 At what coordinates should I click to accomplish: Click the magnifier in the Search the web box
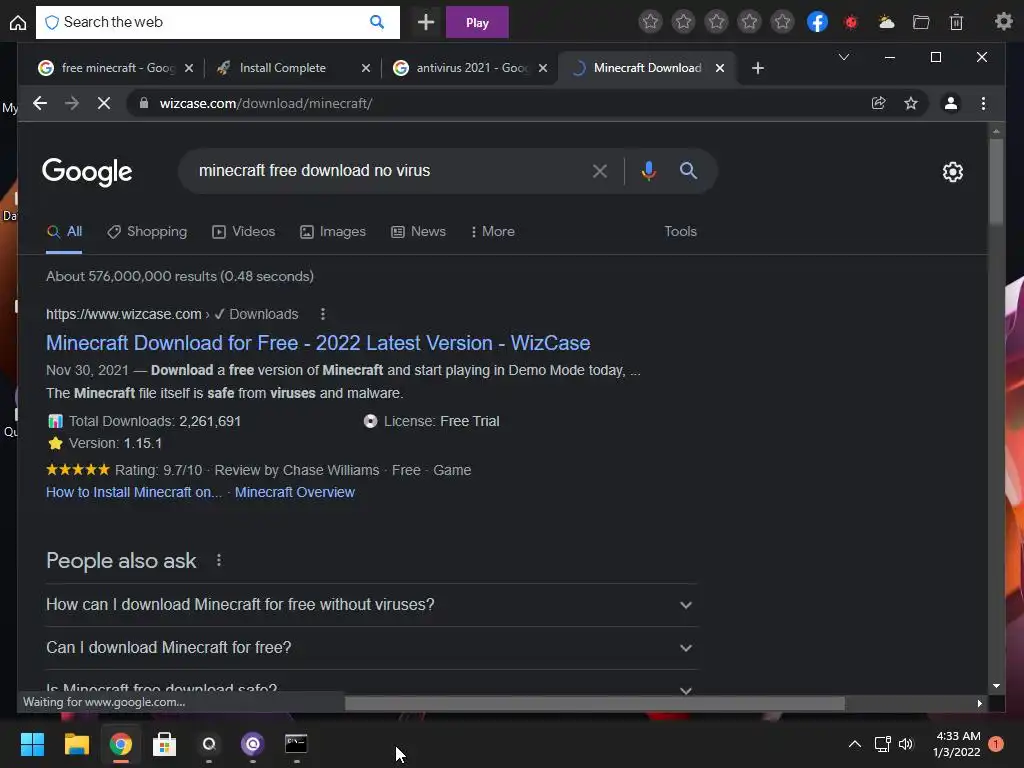coord(377,22)
